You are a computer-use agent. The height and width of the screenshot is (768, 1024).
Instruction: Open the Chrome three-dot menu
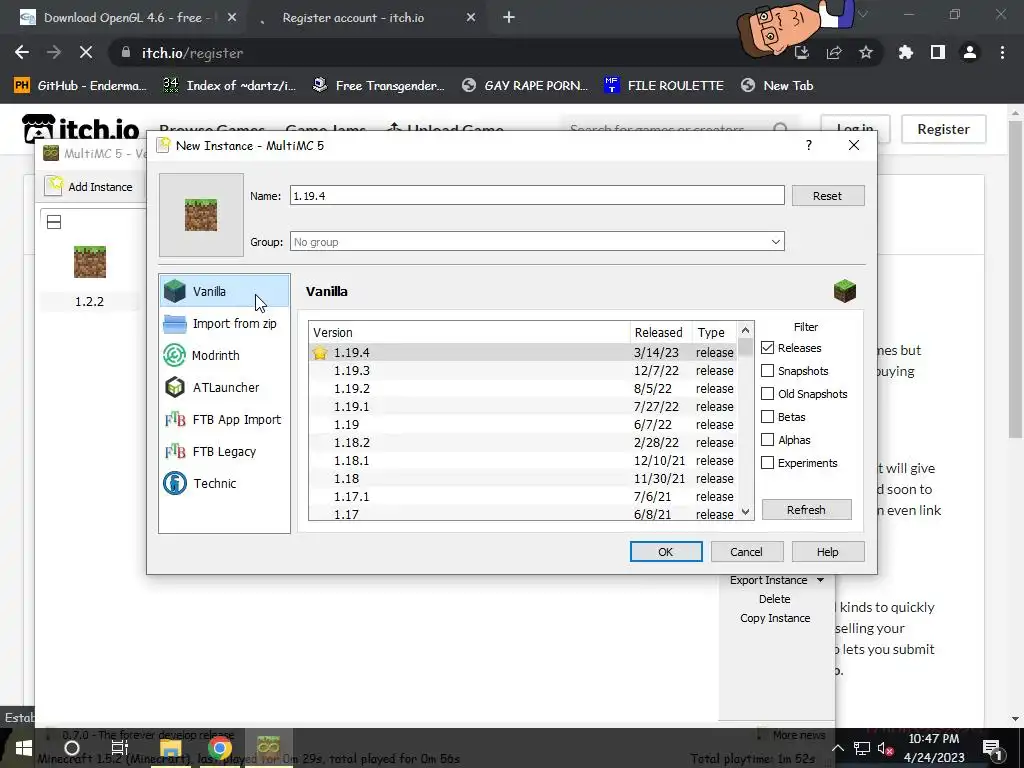(x=1002, y=53)
